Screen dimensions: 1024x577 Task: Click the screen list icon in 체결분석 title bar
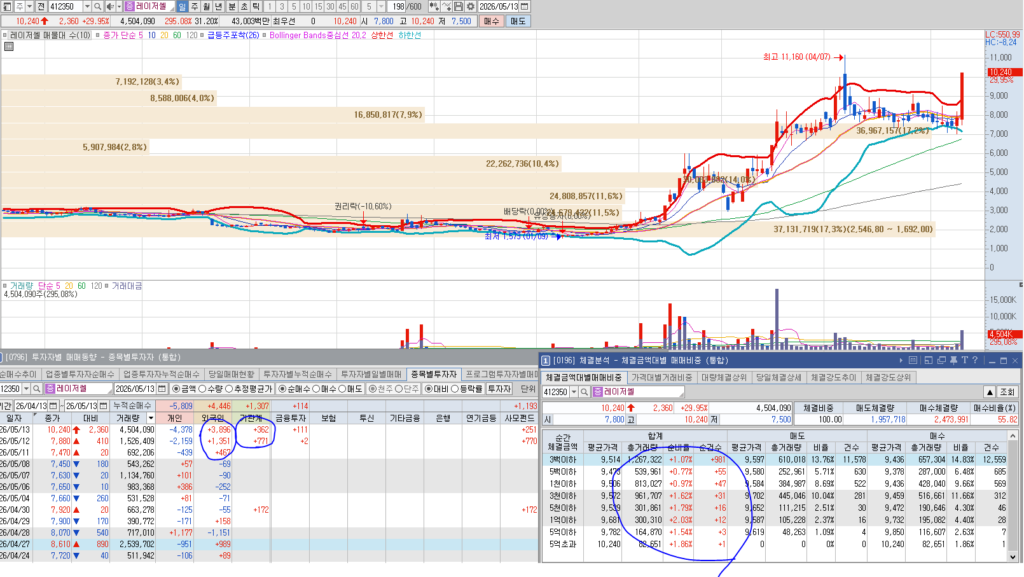click(913, 360)
